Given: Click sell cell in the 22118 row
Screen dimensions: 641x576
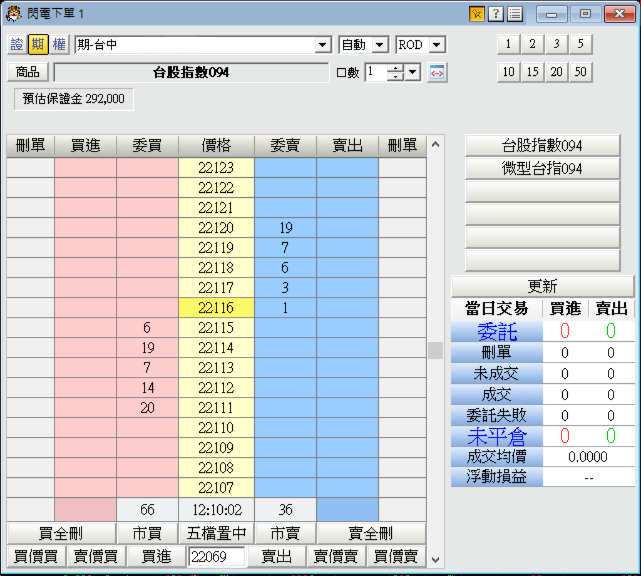Looking at the screenshot, I should (x=347, y=268).
